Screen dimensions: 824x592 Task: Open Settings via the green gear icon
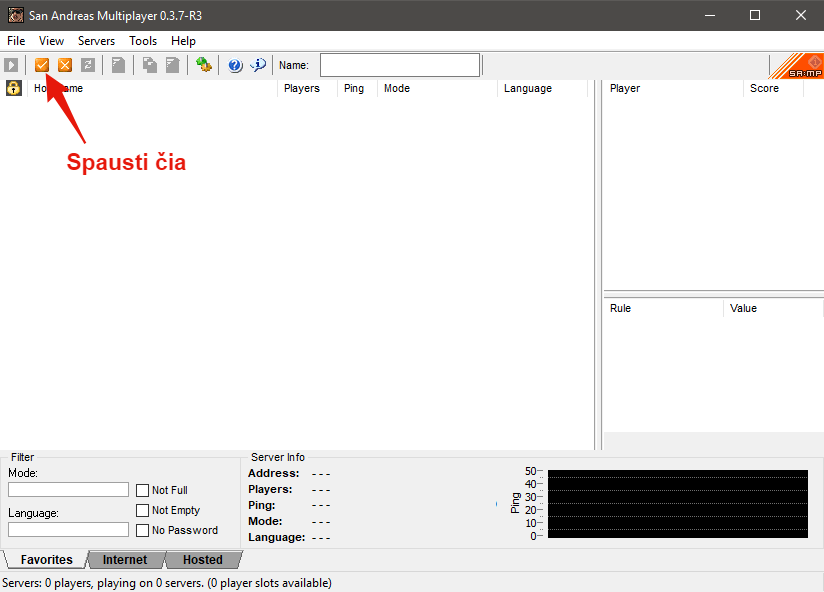click(204, 65)
